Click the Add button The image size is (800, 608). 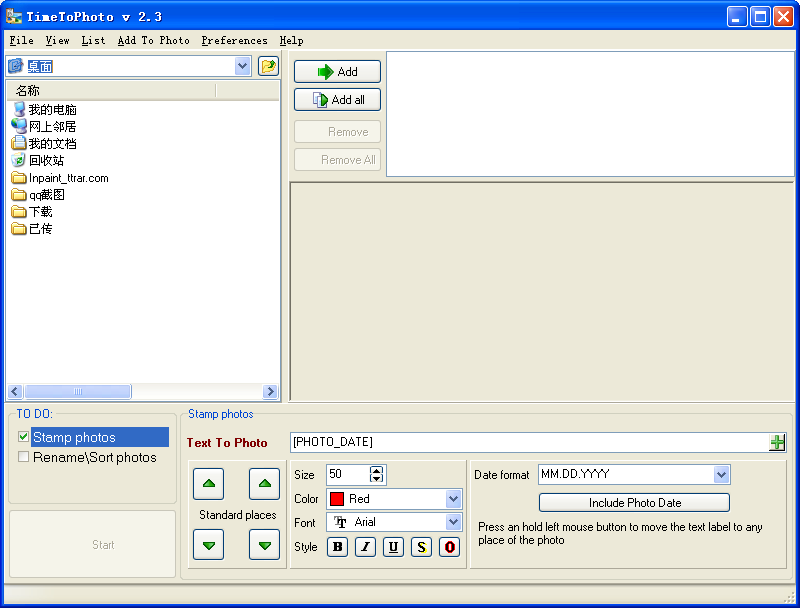pyautogui.click(x=337, y=71)
